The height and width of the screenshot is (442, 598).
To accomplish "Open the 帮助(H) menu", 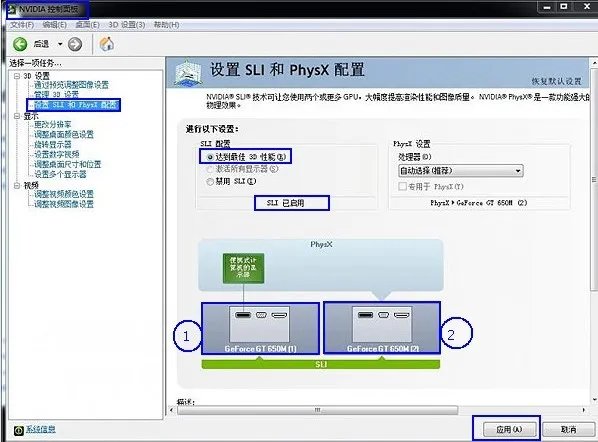I will 166,25.
